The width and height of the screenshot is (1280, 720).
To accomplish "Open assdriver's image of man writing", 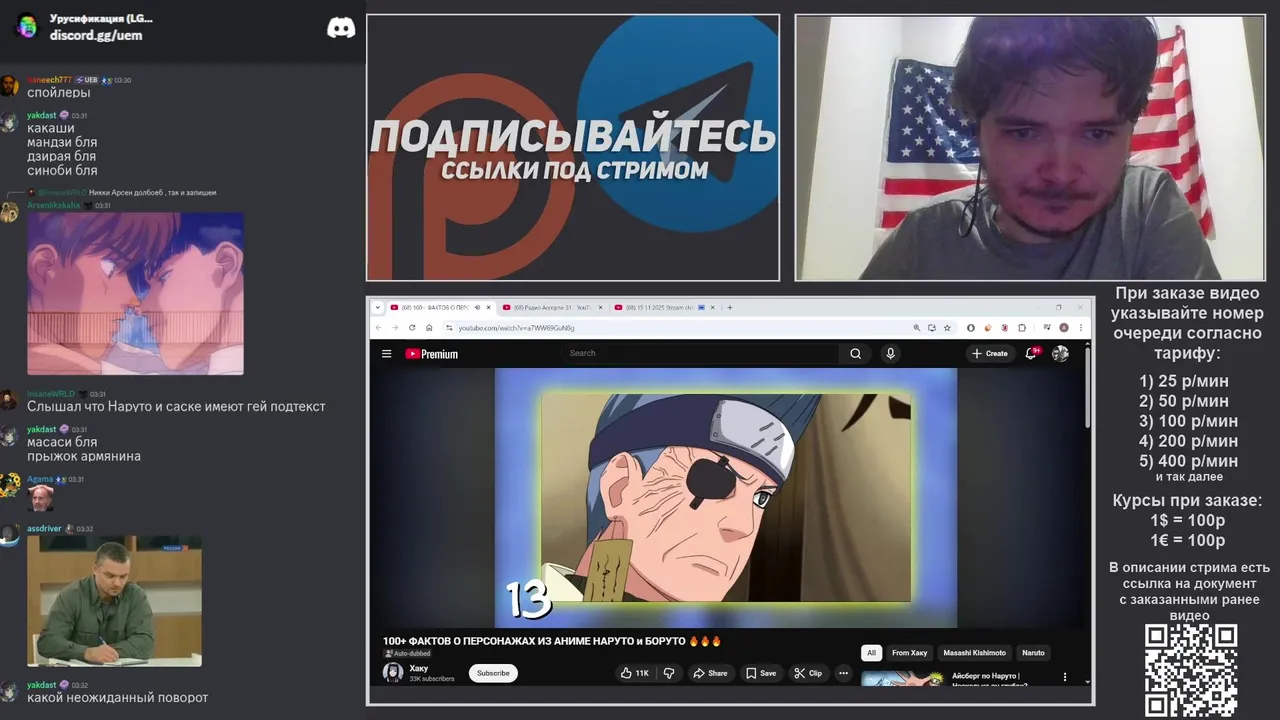I will (114, 601).
